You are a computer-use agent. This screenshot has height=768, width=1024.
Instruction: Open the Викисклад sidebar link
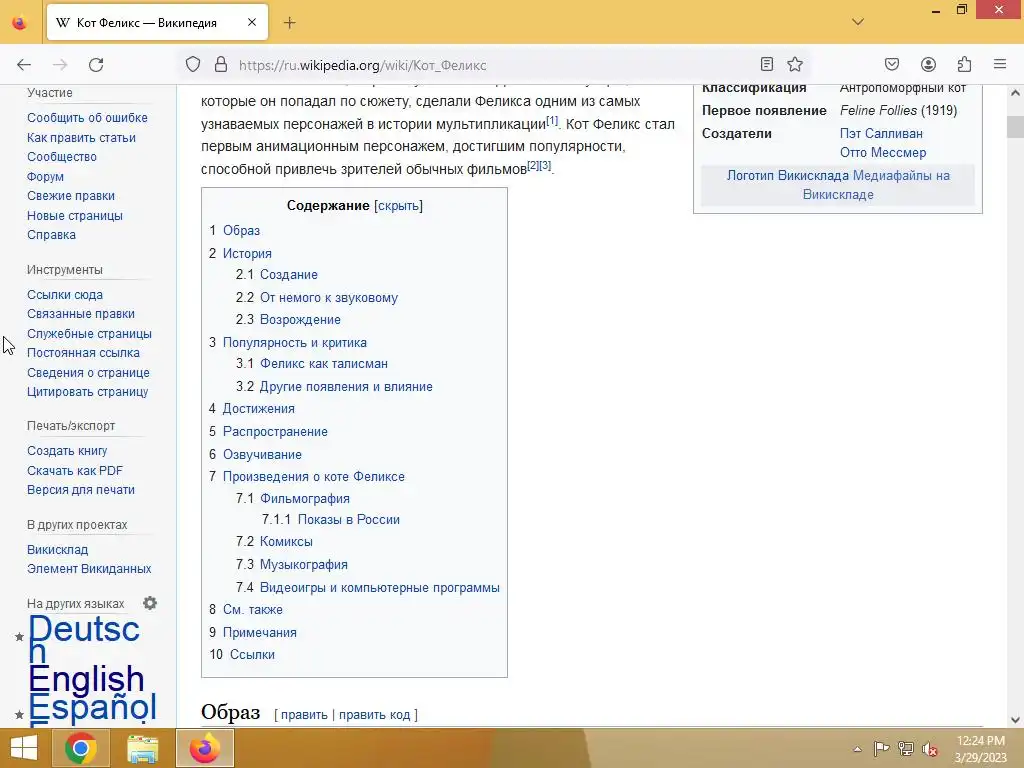[57, 550]
